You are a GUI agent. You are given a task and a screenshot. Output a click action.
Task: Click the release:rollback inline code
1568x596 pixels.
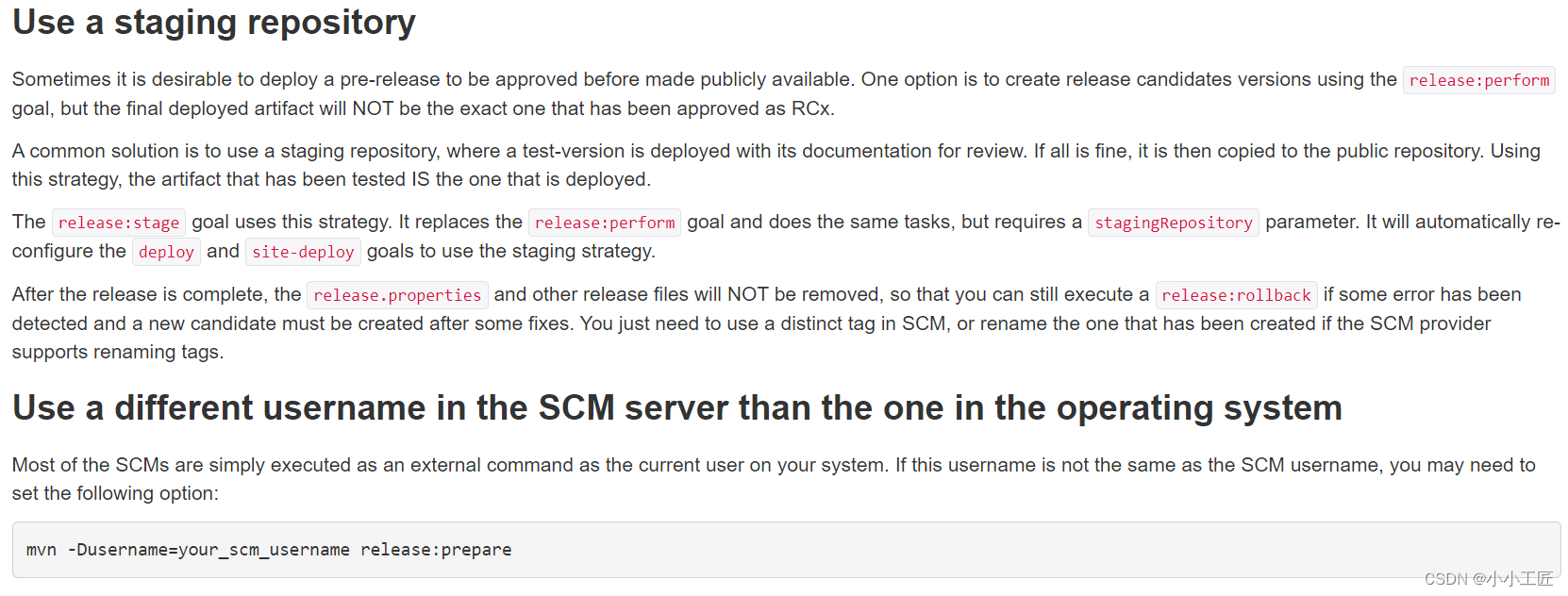(x=1236, y=296)
